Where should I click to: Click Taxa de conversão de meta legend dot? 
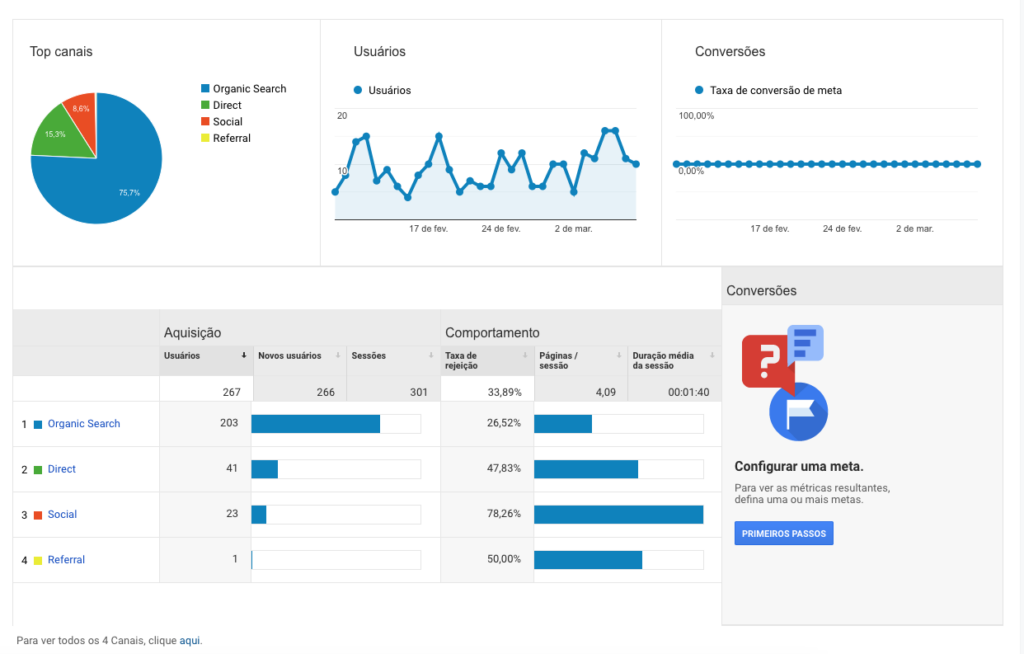(x=699, y=90)
